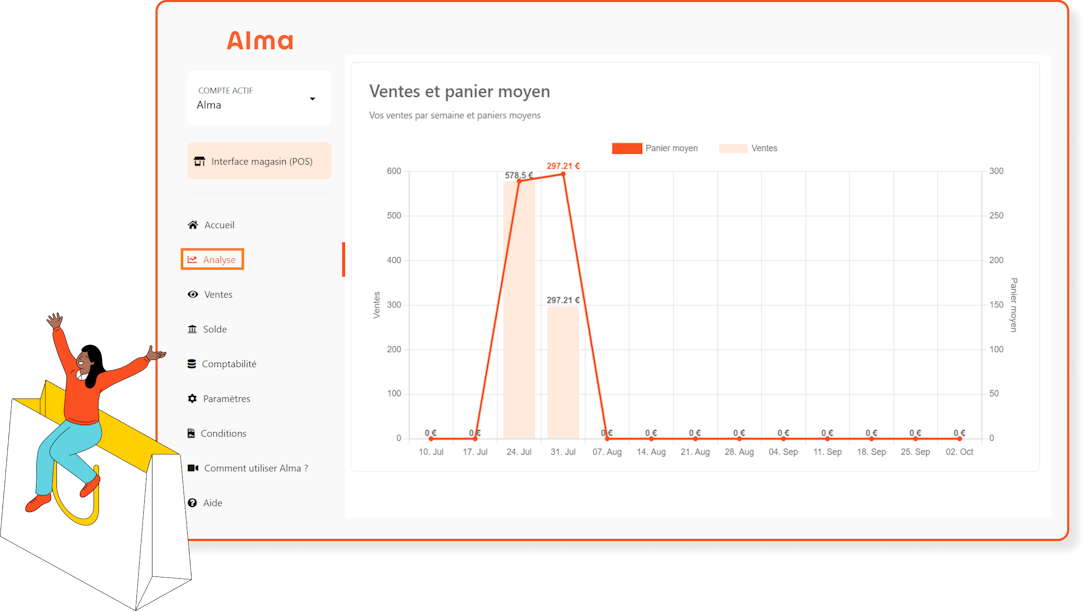1088x611 pixels.
Task: Click the Solde bank icon
Action: (x=192, y=329)
